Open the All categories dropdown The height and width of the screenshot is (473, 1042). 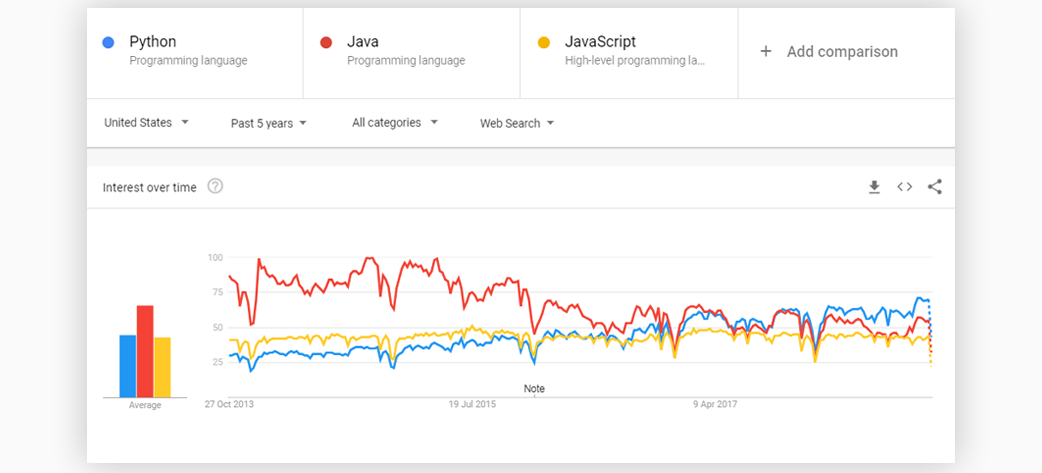click(x=395, y=122)
